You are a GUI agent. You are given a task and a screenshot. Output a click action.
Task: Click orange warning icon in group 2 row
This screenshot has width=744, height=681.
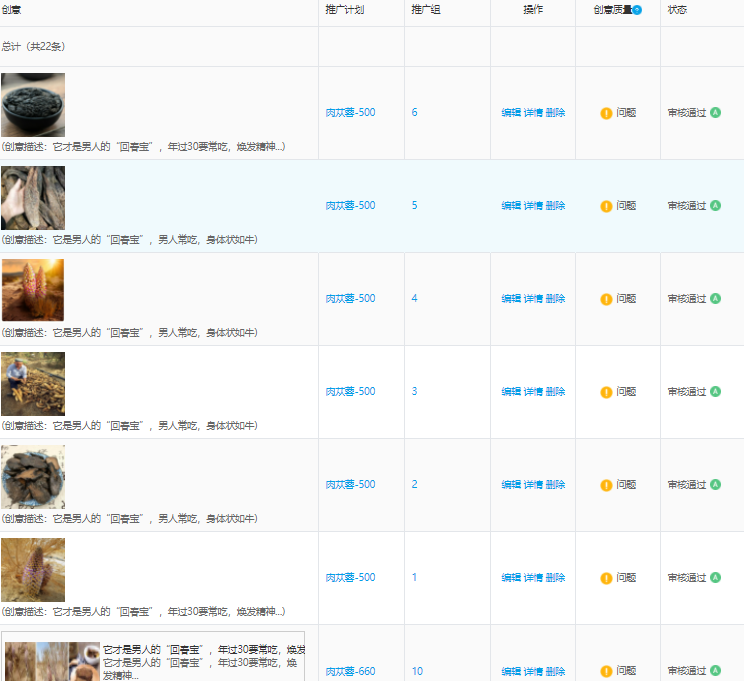point(606,485)
